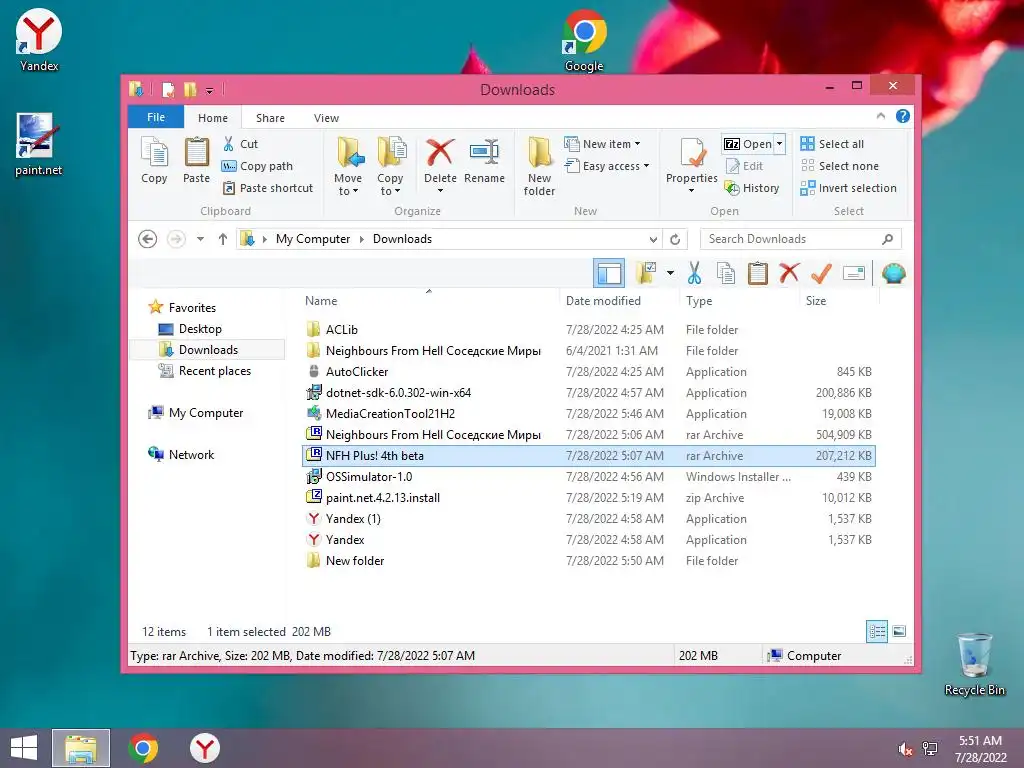The width and height of the screenshot is (1024, 768).
Task: Collapse the ribbon with the chevron
Action: pos(880,116)
